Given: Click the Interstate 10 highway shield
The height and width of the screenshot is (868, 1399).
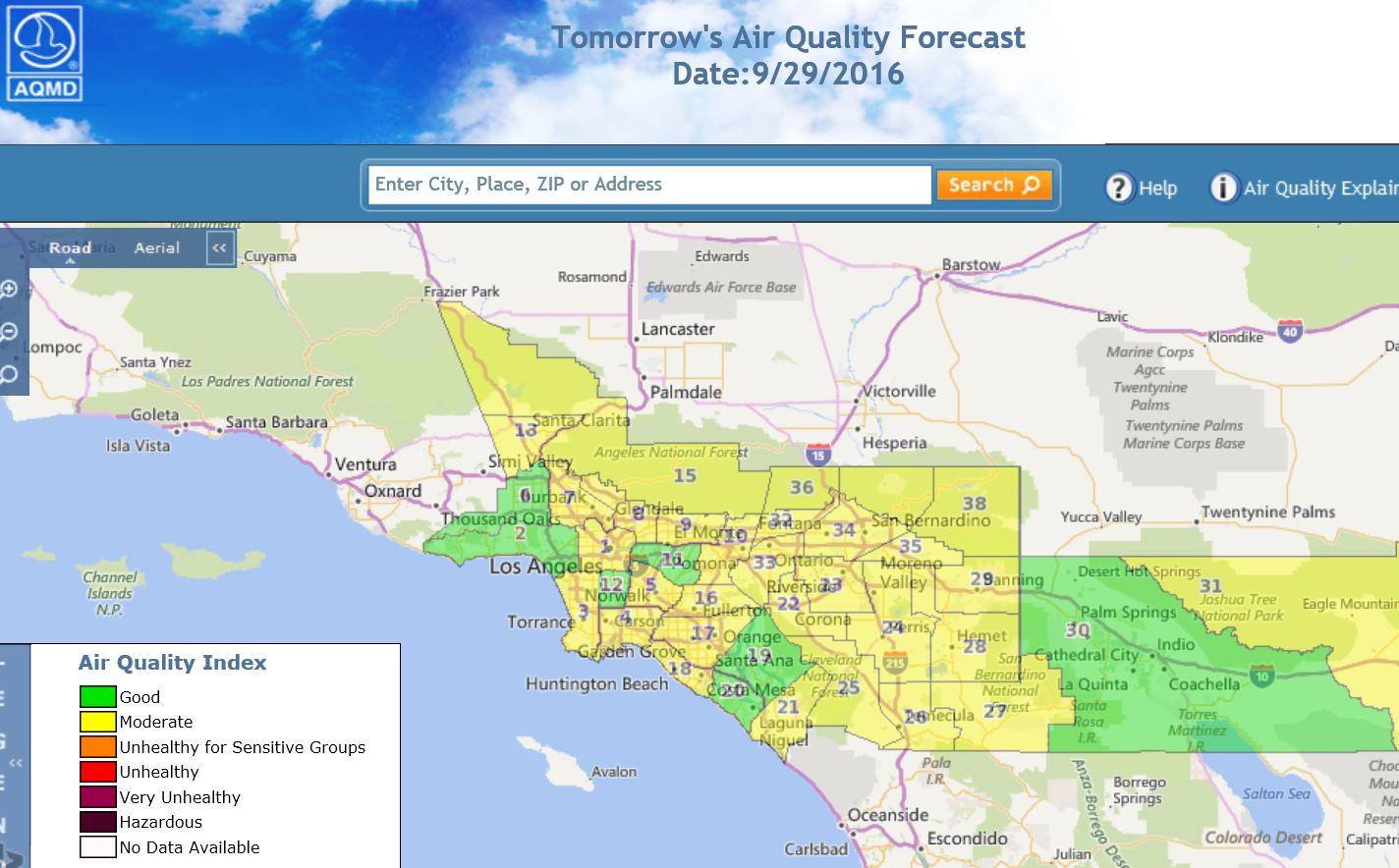Looking at the screenshot, I should 1262,675.
